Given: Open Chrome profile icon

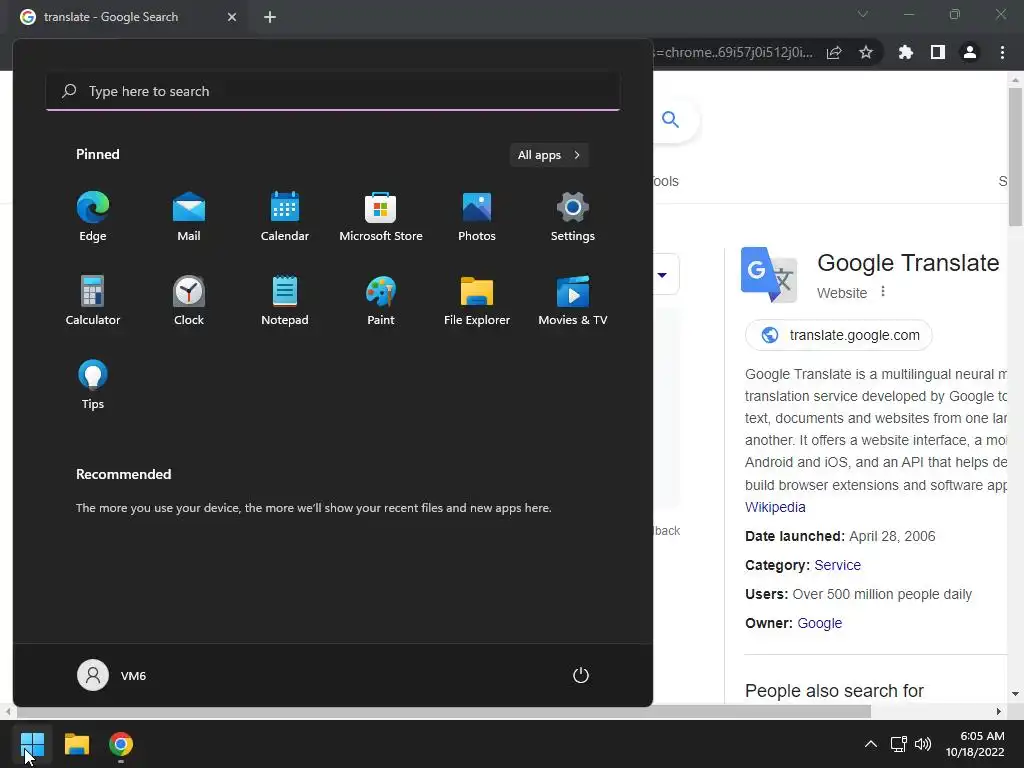Looking at the screenshot, I should 970,52.
